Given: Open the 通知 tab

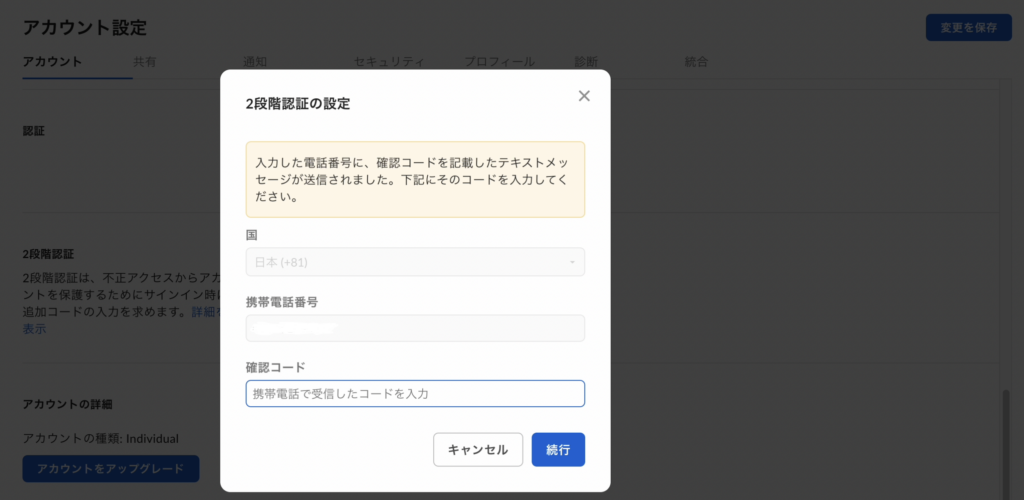Looking at the screenshot, I should click(255, 62).
